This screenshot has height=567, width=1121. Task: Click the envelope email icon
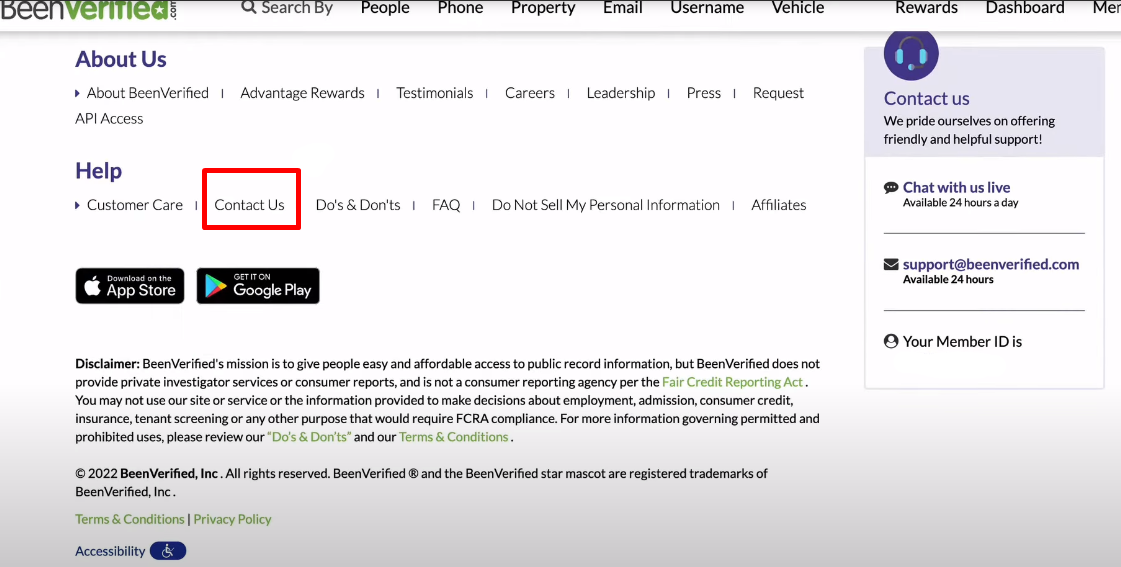tap(891, 265)
